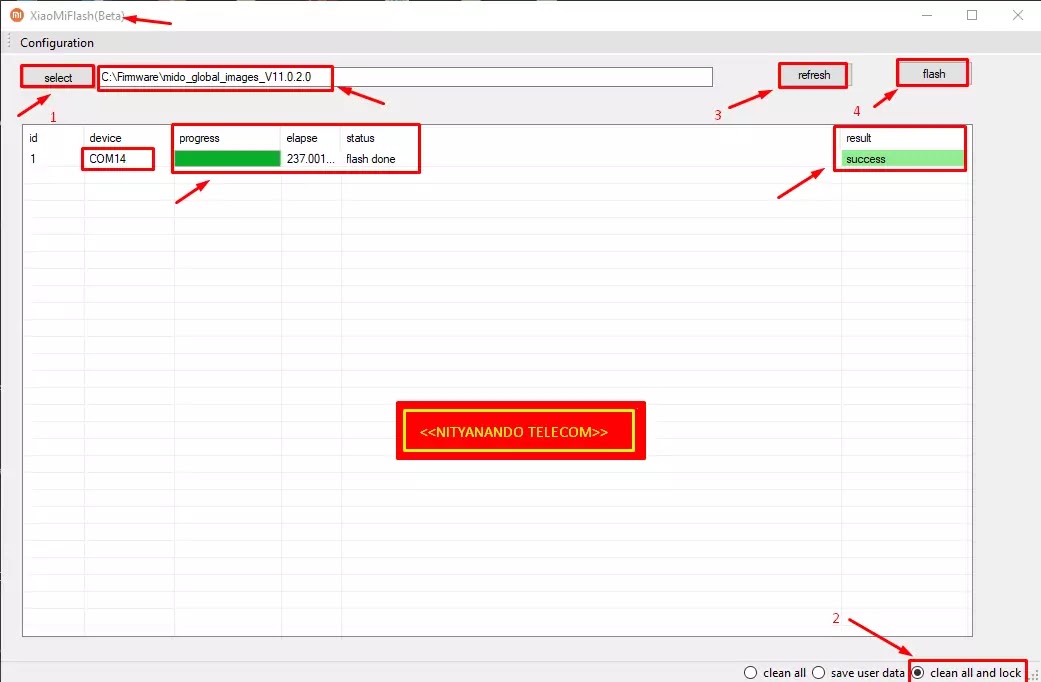Viewport: 1041px width, 682px height.
Task: Click the select button
Action: coord(58,78)
